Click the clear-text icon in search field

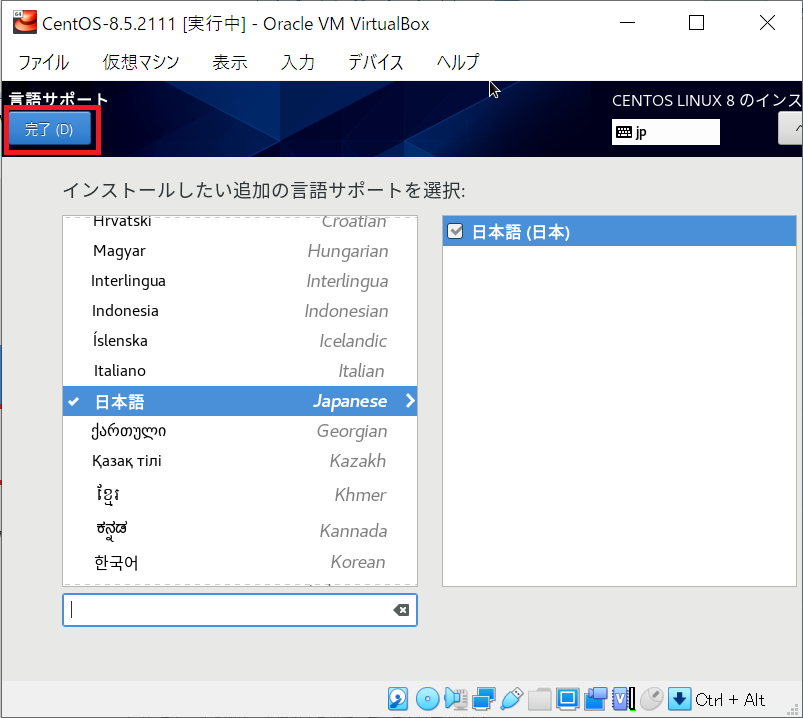[x=401, y=610]
